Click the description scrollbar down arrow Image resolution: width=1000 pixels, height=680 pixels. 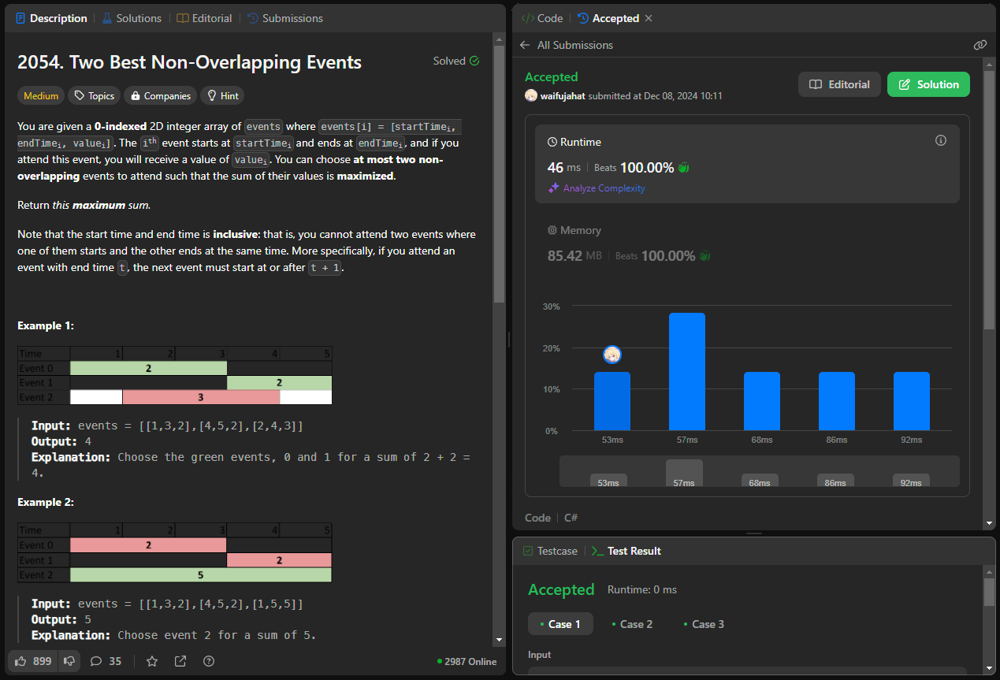[x=499, y=640]
